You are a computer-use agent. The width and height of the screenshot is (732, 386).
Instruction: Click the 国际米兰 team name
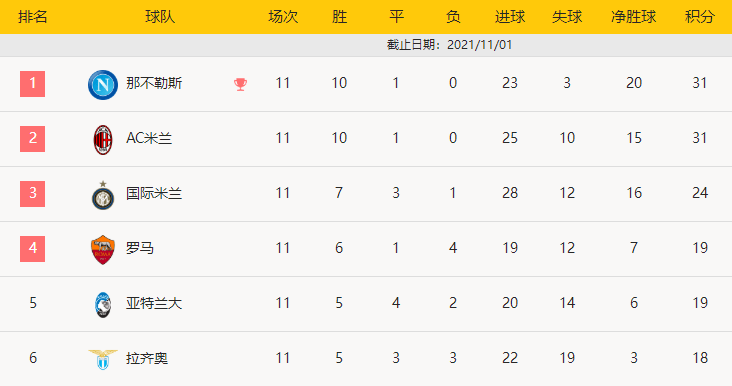(x=154, y=193)
